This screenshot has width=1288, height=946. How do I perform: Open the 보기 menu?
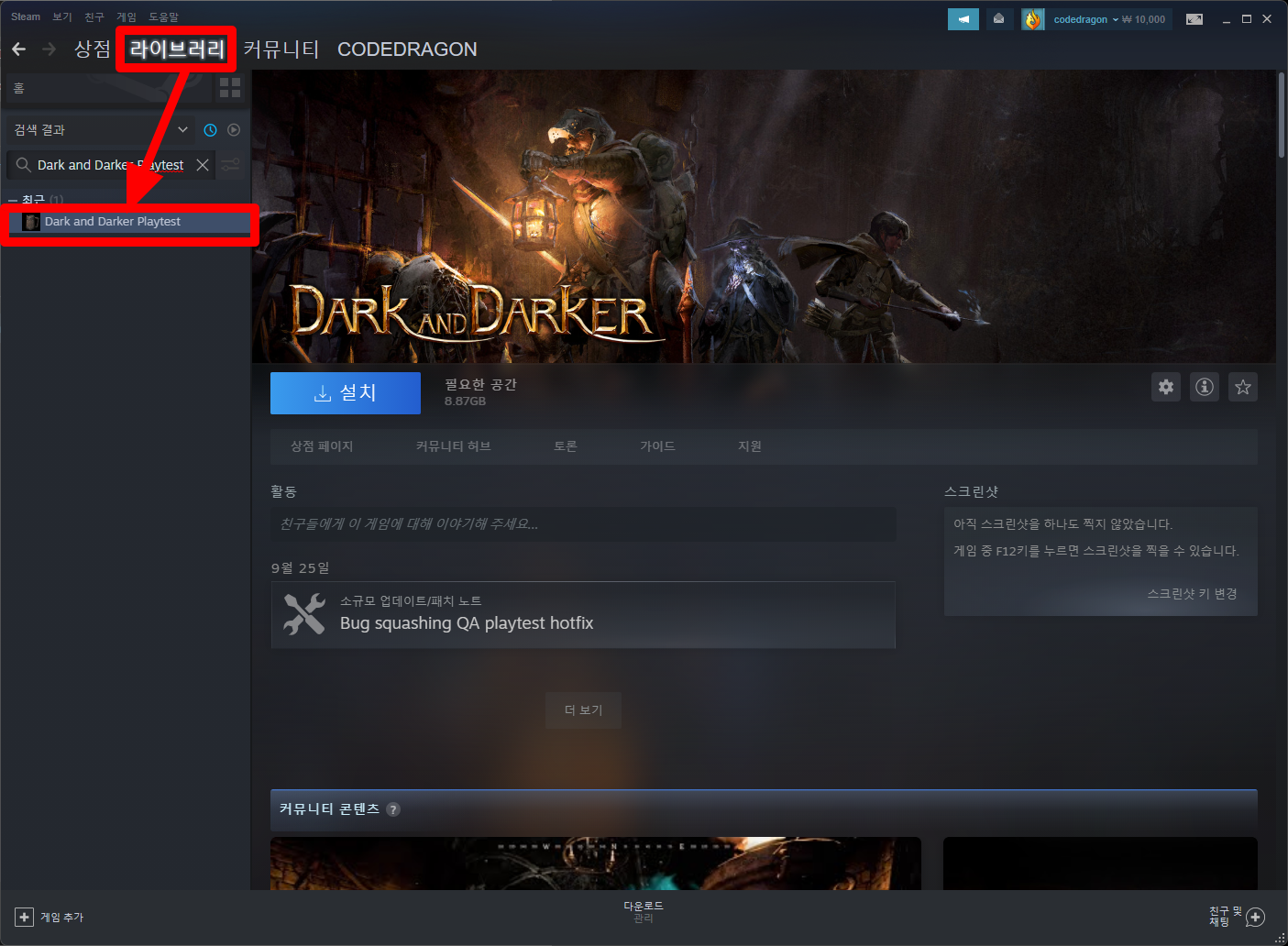pyautogui.click(x=62, y=16)
